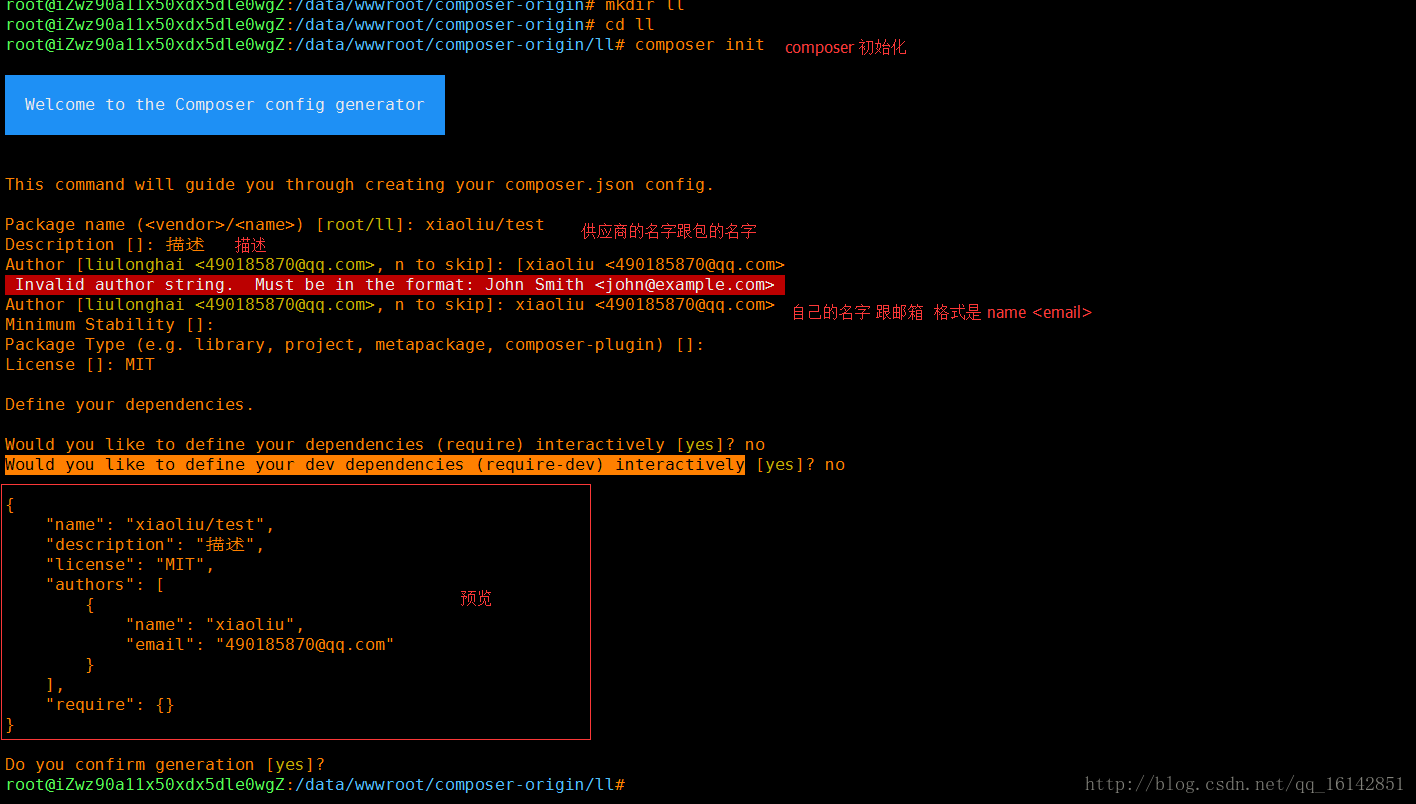
Task: Click the highlighted 'require-dev' dependencies question
Action: tap(375, 465)
